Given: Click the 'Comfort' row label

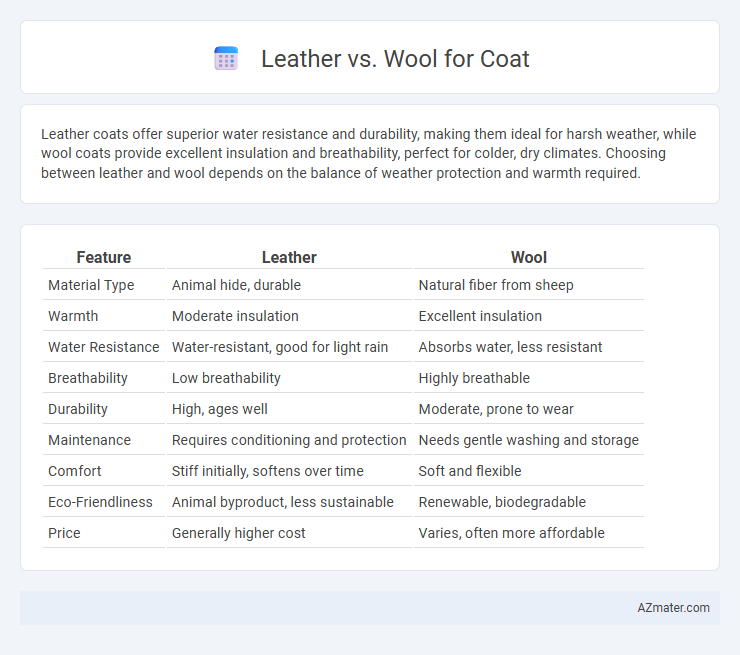Looking at the screenshot, I should pos(75,471).
